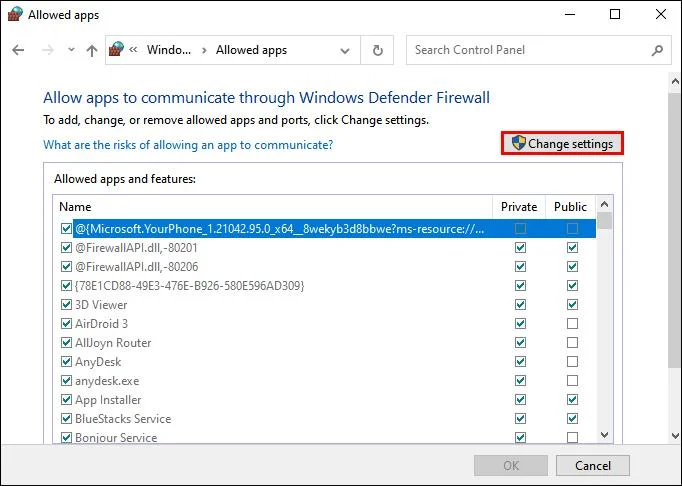Image resolution: width=682 pixels, height=486 pixels.
Task: Select the {78E1CD88-49E3-476E-B926-580E596AD309} row
Action: (x=190, y=285)
